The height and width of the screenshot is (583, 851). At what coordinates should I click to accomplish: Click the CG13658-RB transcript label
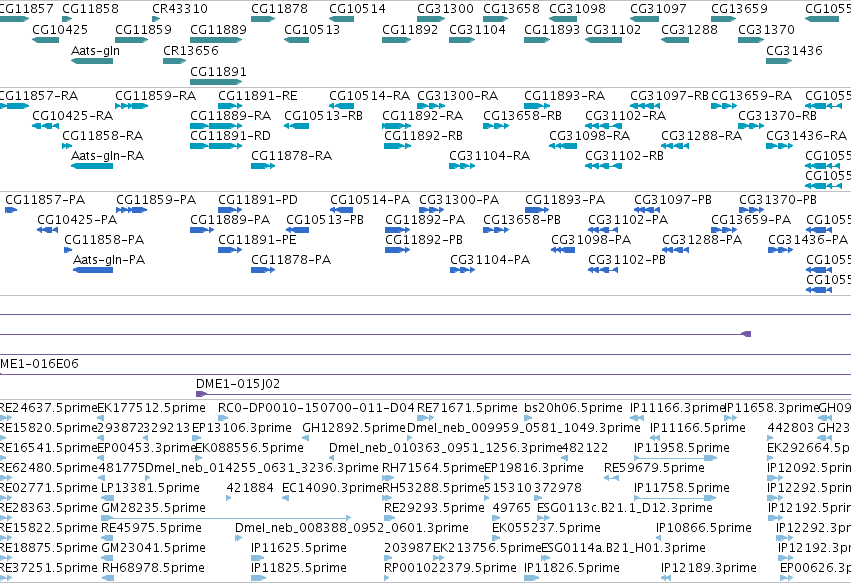pyautogui.click(x=522, y=116)
